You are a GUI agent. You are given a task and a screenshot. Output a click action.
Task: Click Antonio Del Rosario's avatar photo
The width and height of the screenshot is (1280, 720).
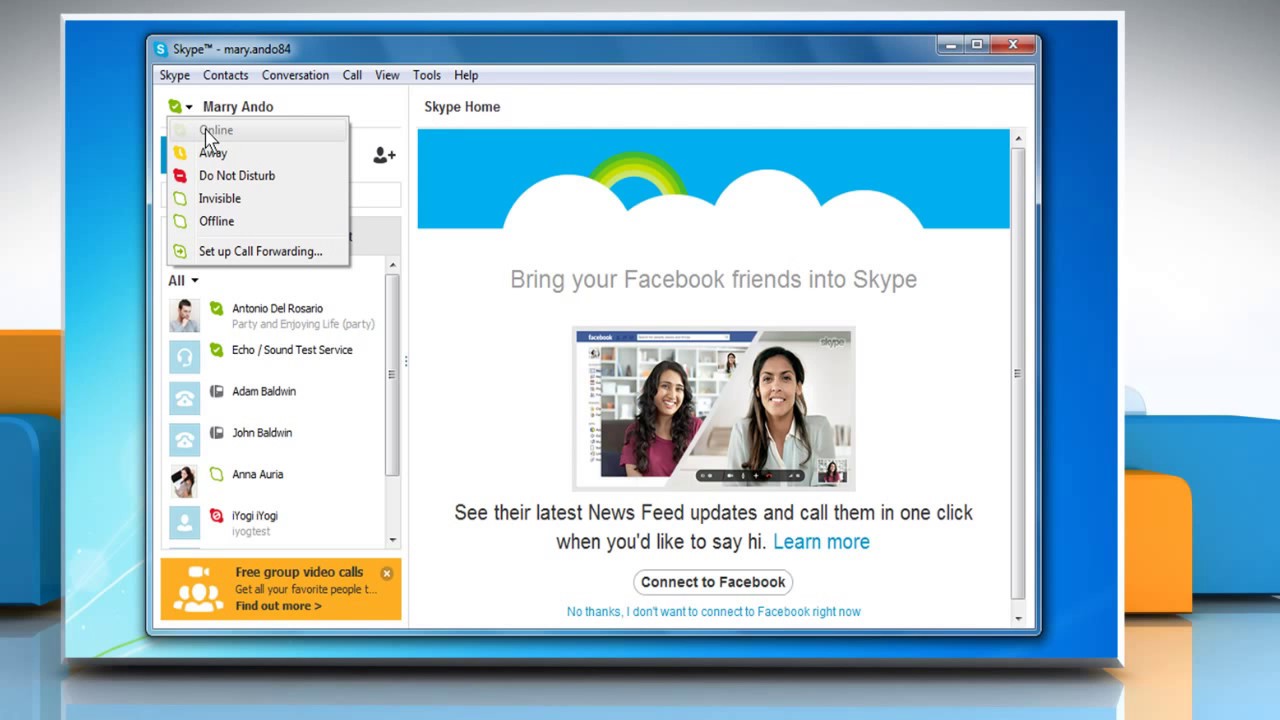coord(184,316)
